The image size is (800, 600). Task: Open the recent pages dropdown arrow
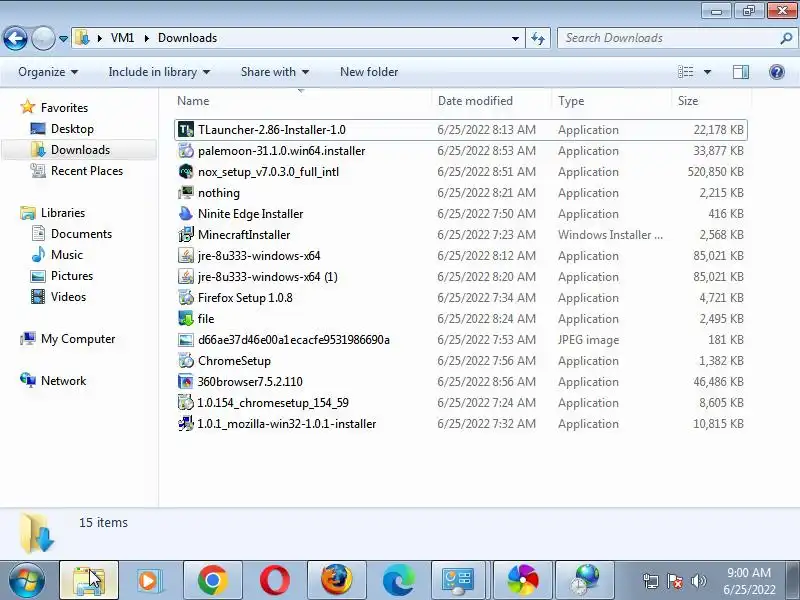(x=63, y=39)
